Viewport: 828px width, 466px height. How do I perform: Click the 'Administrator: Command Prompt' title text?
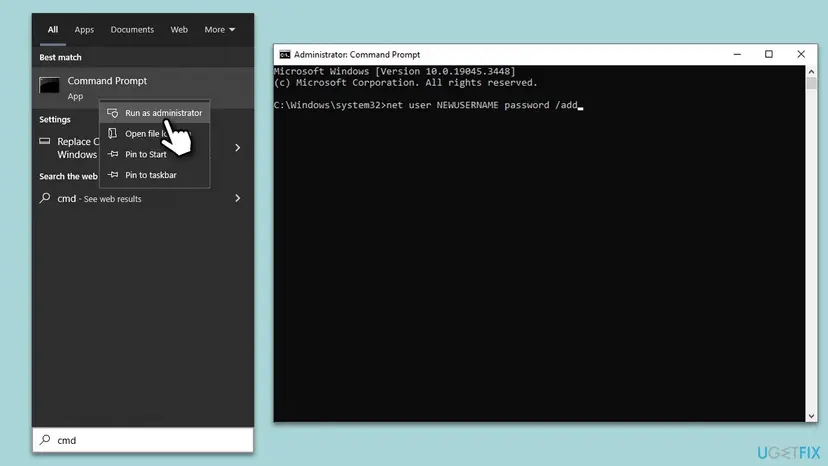(357, 54)
